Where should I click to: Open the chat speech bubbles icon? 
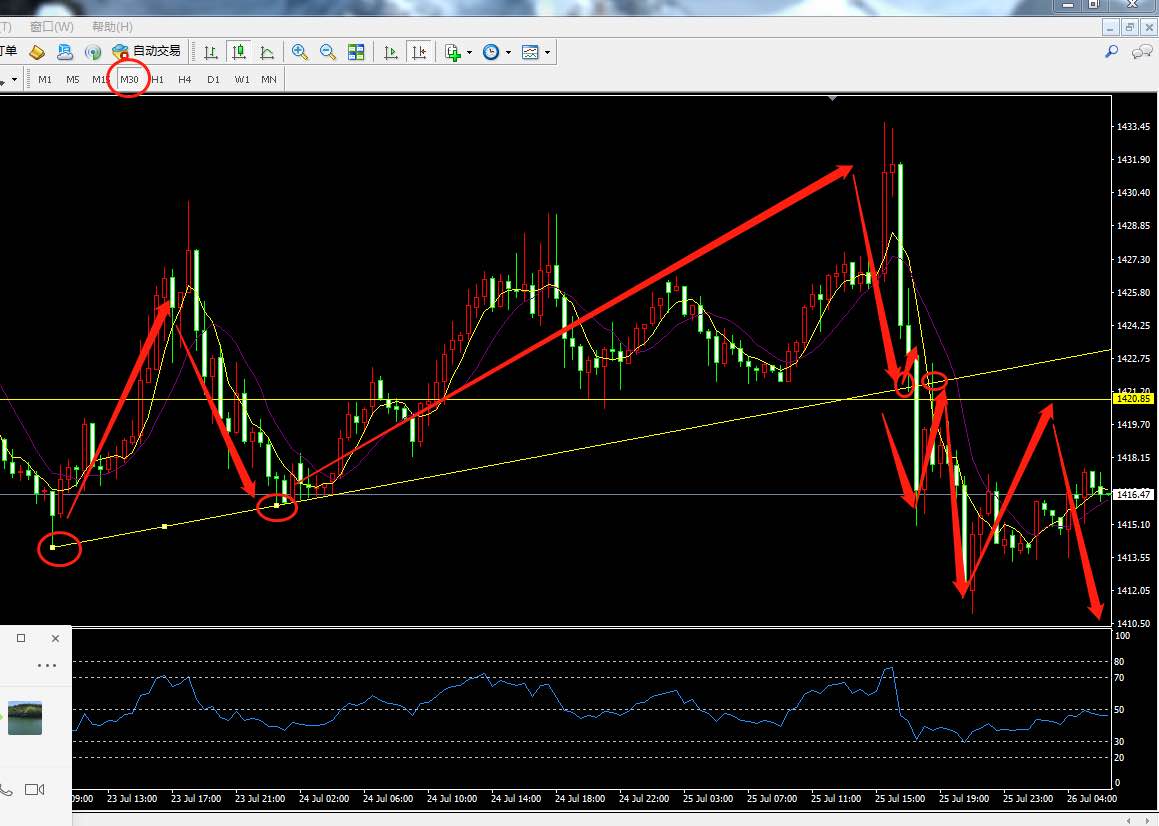[1142, 52]
